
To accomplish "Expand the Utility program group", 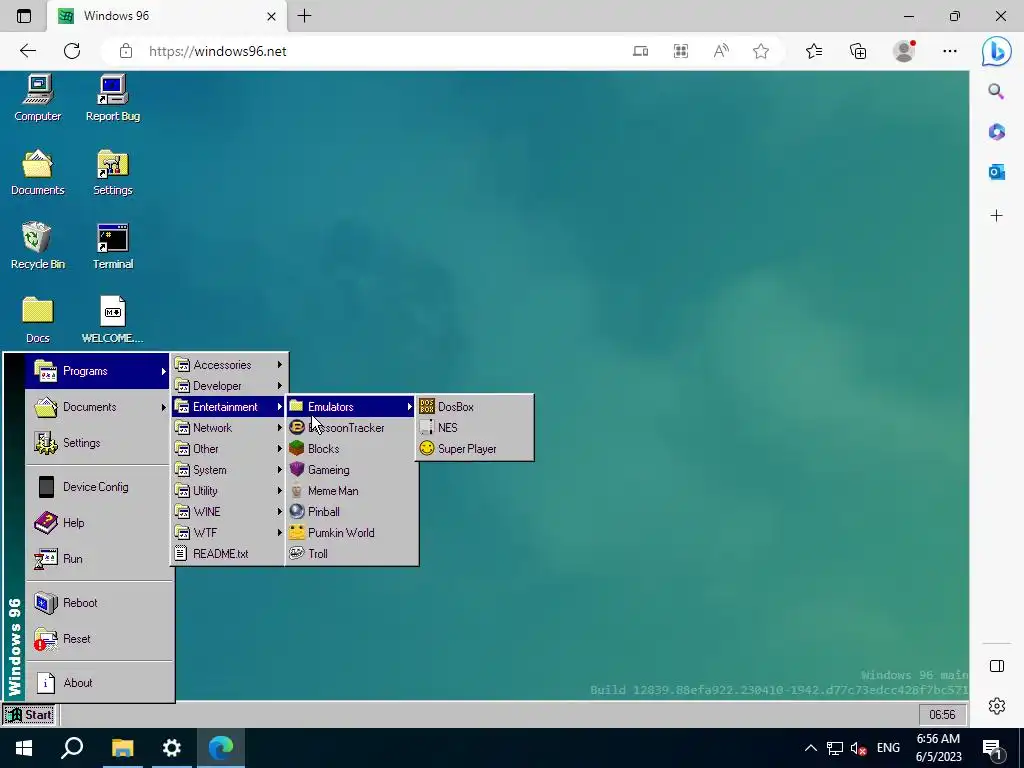I will tap(229, 490).
